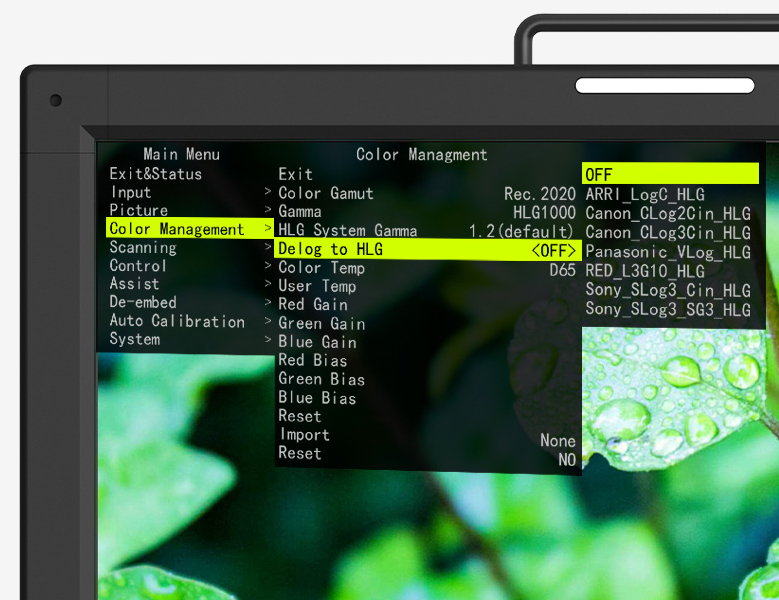Expand arrow beside Color Management
The width and height of the screenshot is (779, 600).
(x=268, y=228)
